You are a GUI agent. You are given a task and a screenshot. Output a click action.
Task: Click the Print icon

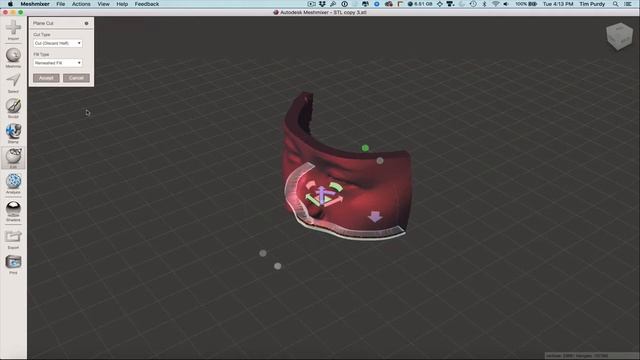pyautogui.click(x=13, y=264)
